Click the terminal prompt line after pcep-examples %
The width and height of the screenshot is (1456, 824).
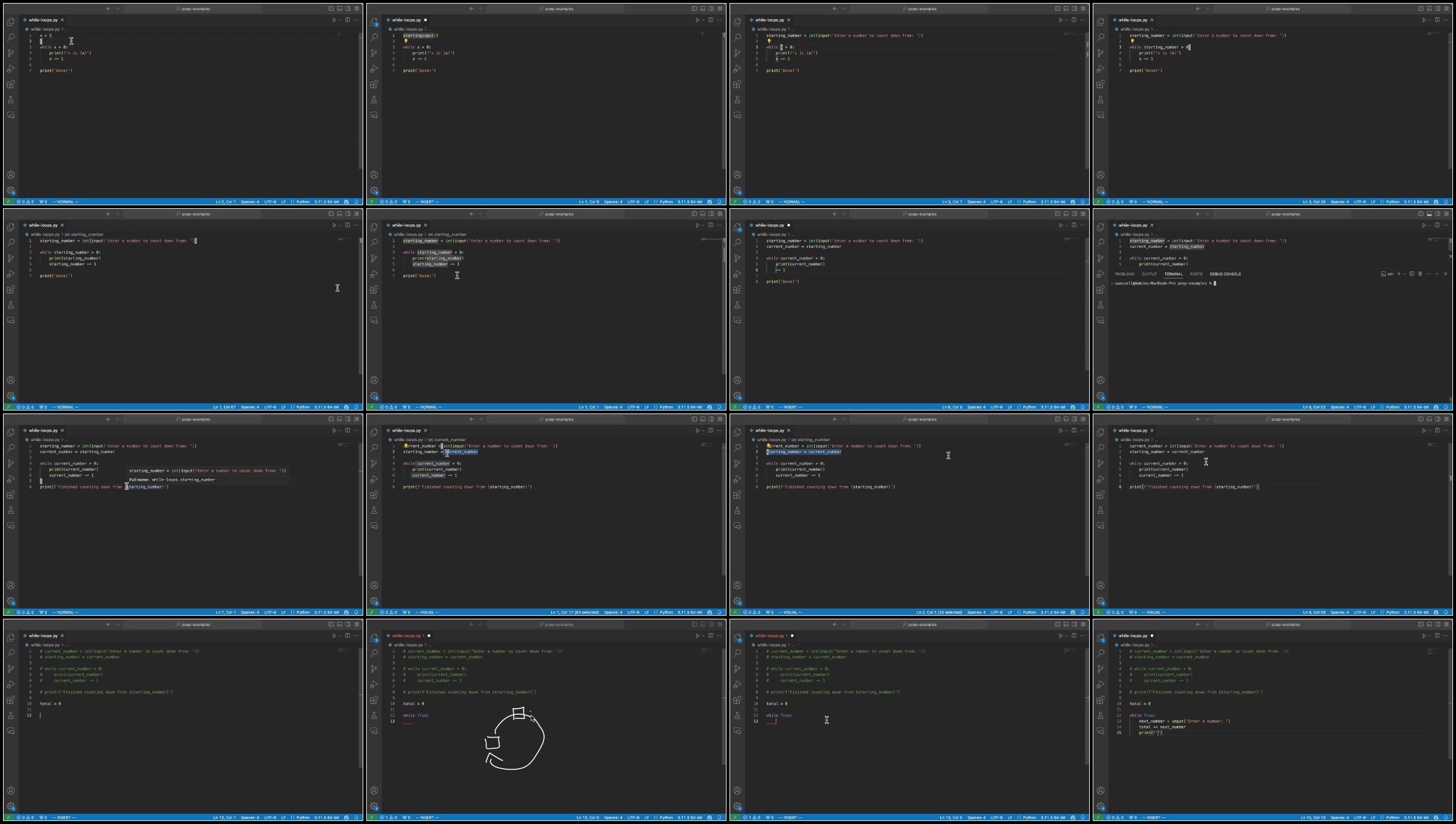(1215, 283)
